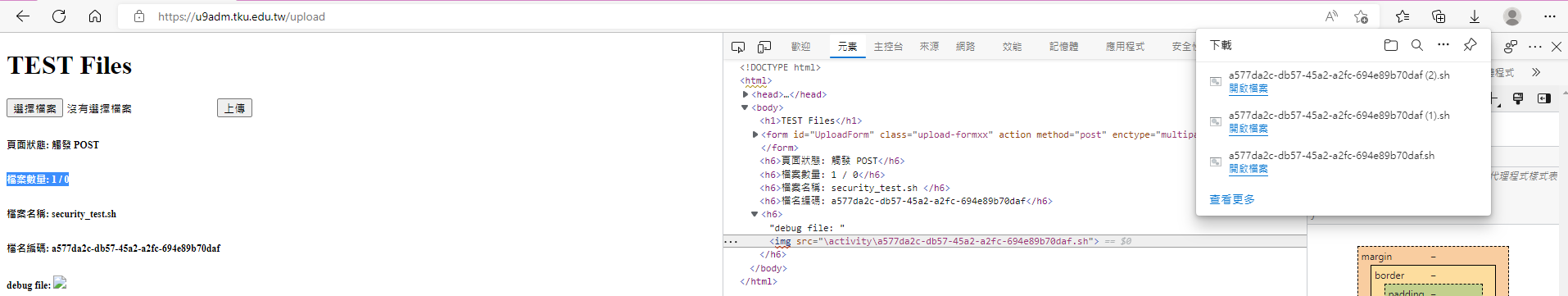The height and width of the screenshot is (296, 1568).
Task: Switch to the 歡迎 DevTools tab
Action: tap(800, 47)
